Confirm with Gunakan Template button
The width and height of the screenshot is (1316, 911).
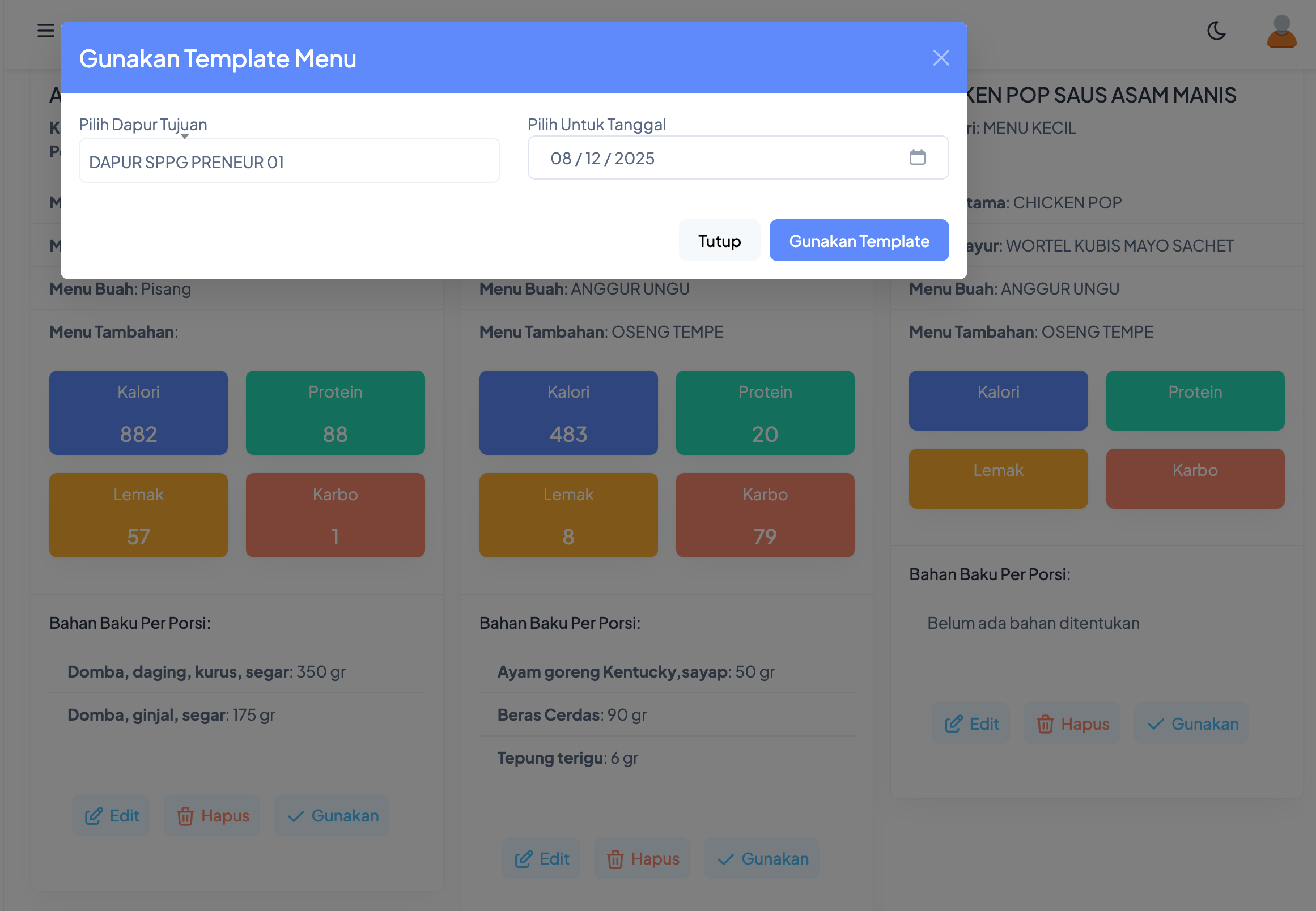[859, 241]
